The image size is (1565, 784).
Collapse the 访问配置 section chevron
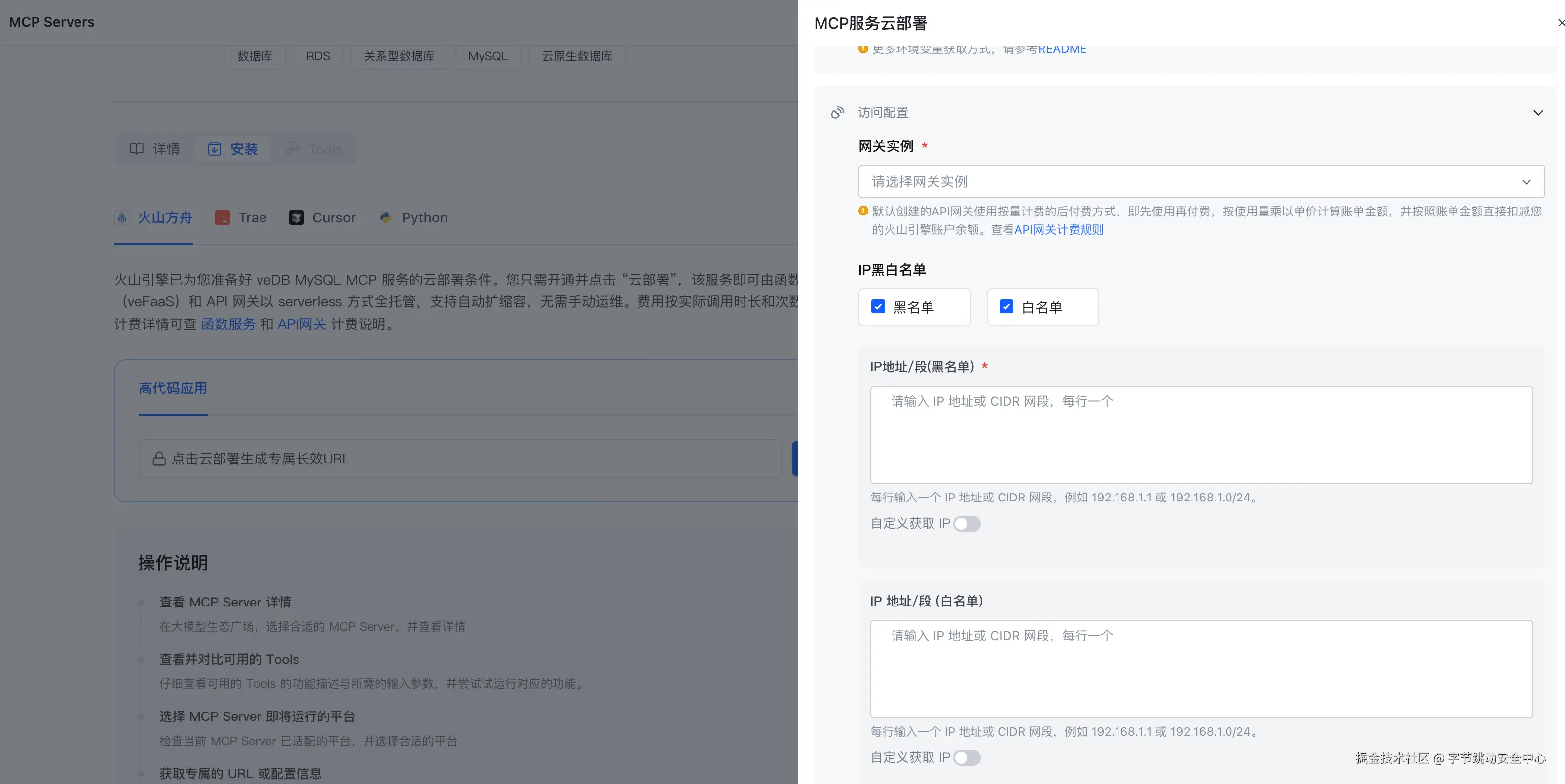click(1538, 113)
